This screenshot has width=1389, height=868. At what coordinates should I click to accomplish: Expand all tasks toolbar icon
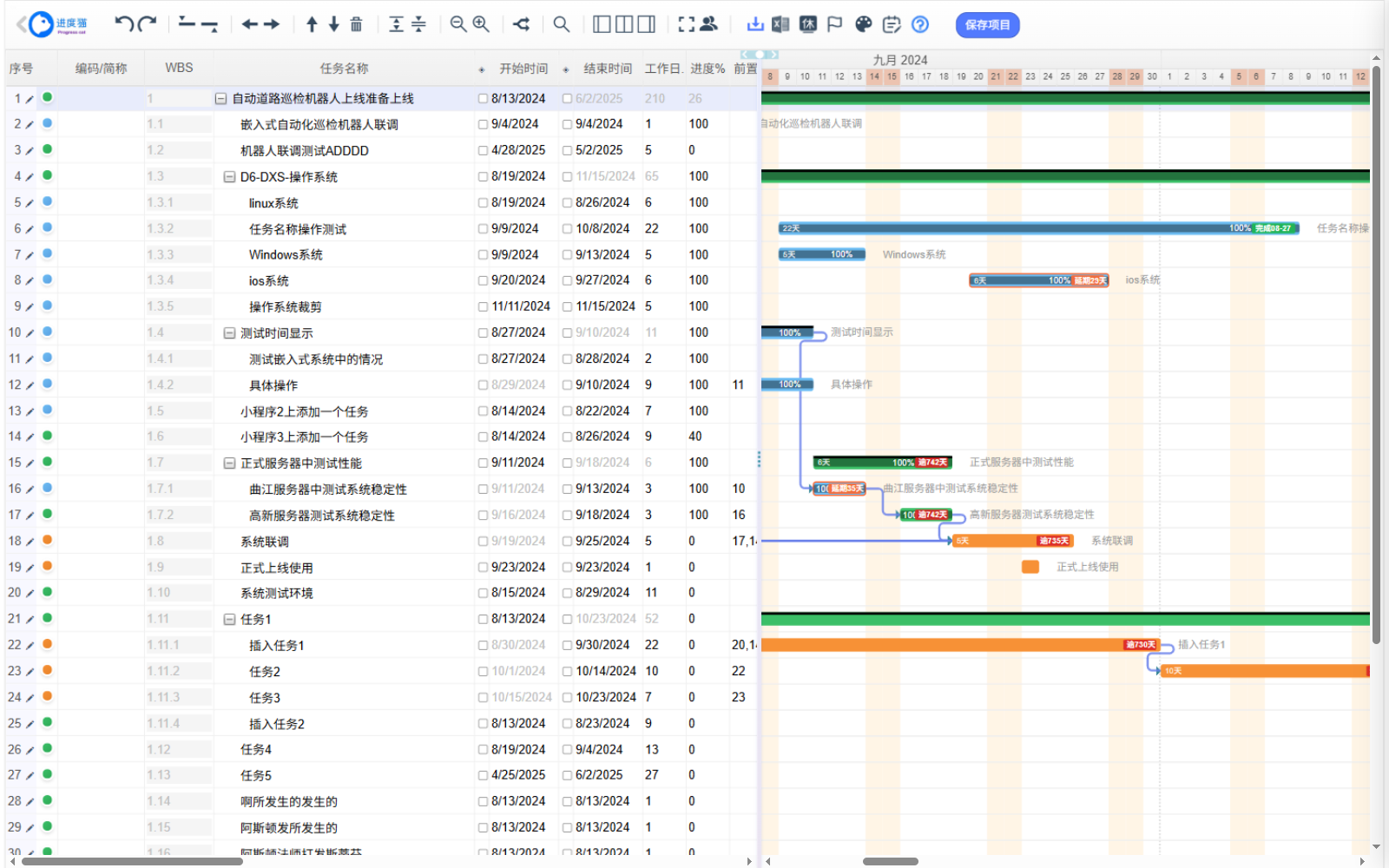(x=396, y=24)
